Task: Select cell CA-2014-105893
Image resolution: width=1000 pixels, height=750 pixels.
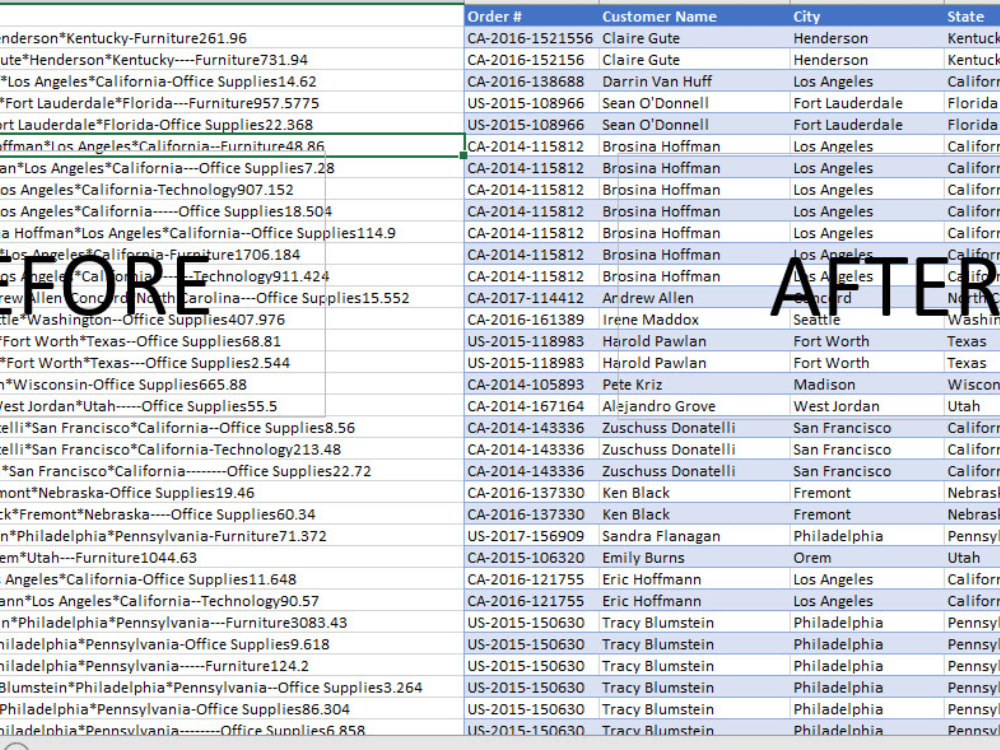Action: pyautogui.click(x=531, y=385)
